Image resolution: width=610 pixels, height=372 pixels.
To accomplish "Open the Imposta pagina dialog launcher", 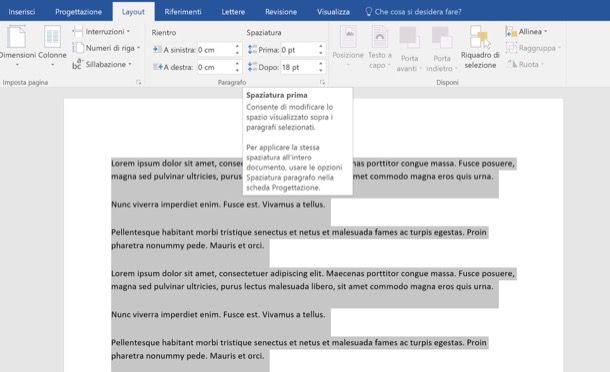I will [138, 82].
